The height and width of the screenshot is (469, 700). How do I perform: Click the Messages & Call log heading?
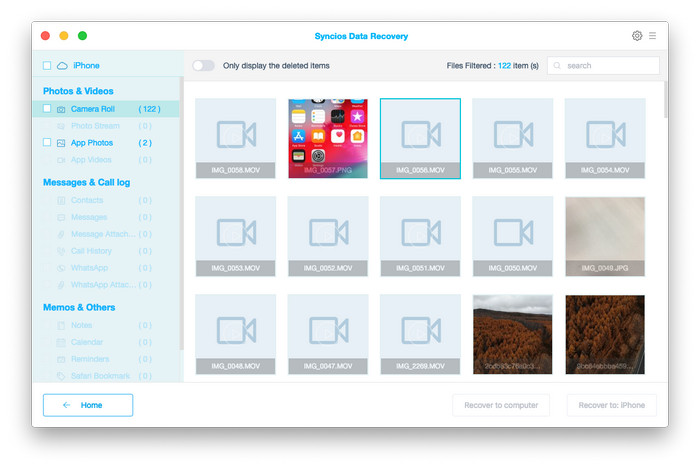(x=87, y=183)
